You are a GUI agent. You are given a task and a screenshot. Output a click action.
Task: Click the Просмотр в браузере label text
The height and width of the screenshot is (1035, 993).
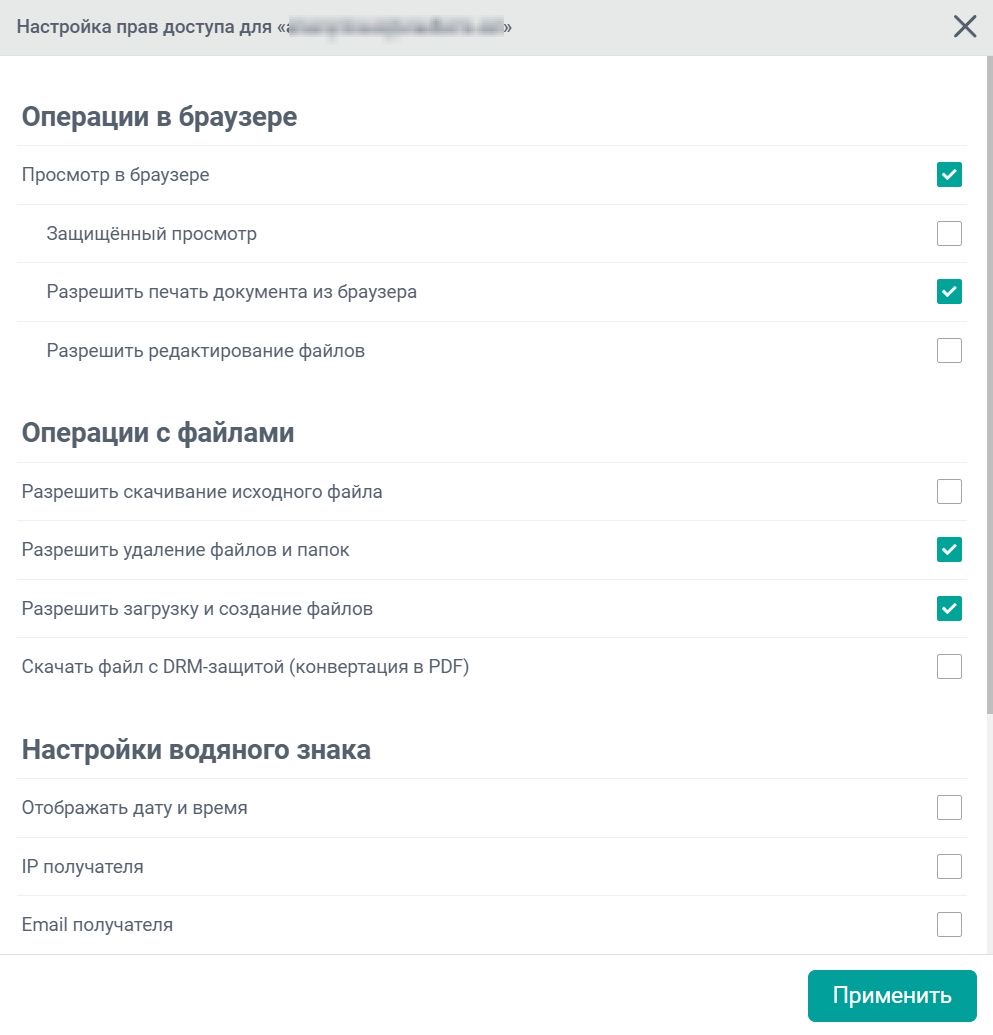[116, 175]
